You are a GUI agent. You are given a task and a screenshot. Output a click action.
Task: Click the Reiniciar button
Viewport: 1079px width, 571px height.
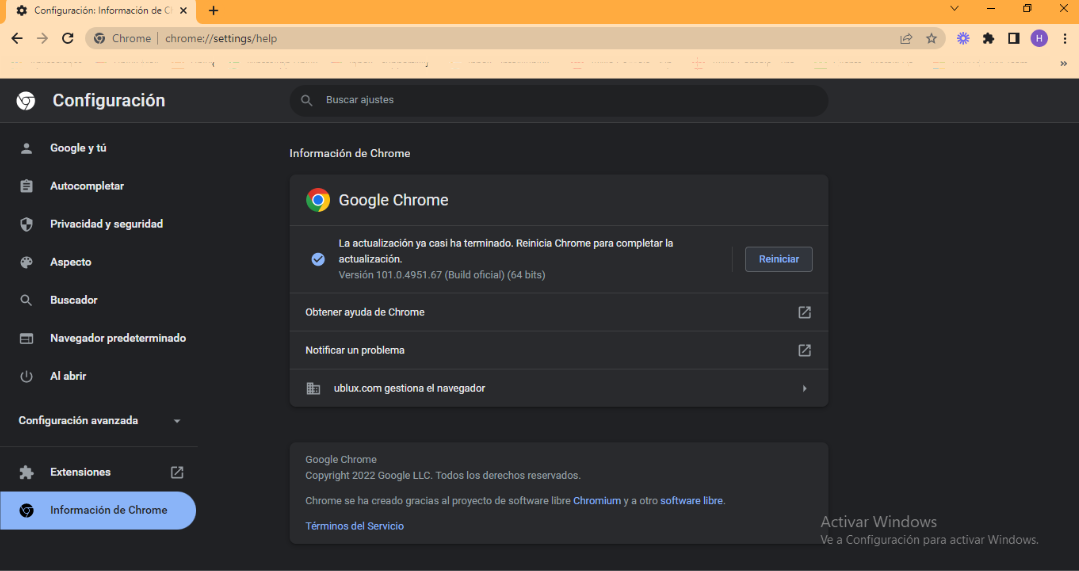[778, 259]
